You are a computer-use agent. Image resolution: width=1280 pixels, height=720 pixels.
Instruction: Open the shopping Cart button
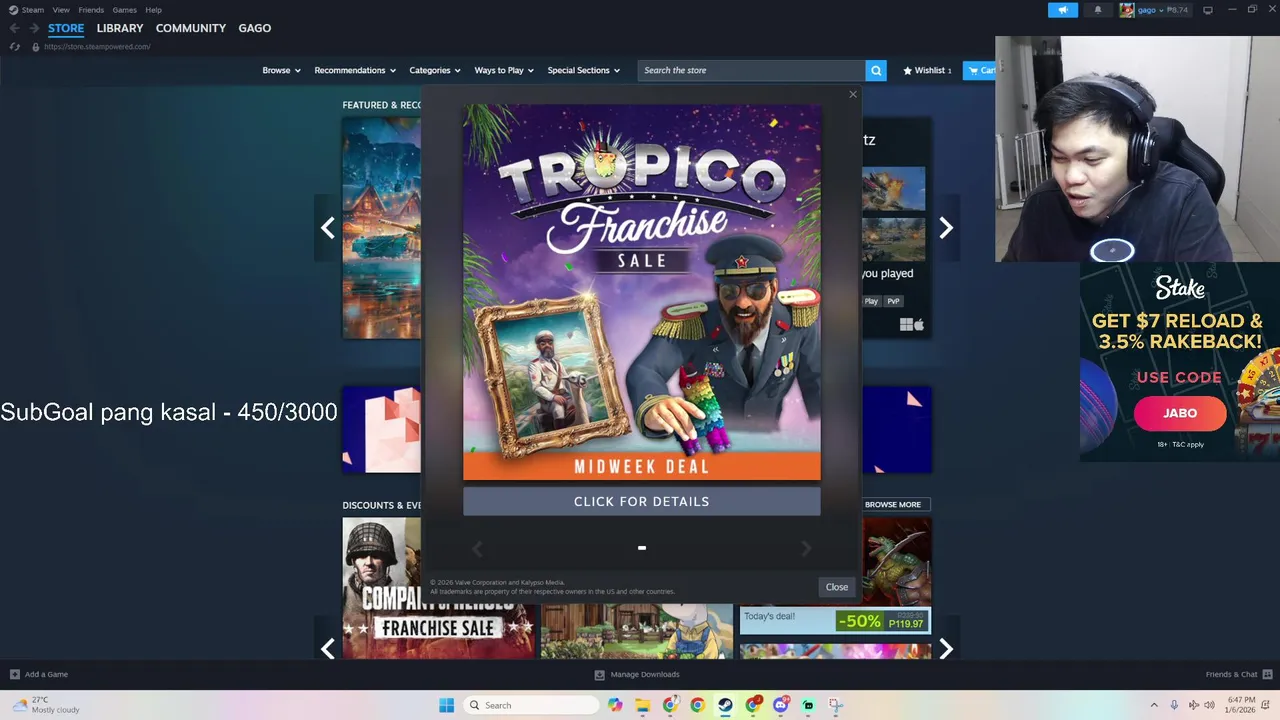point(979,70)
